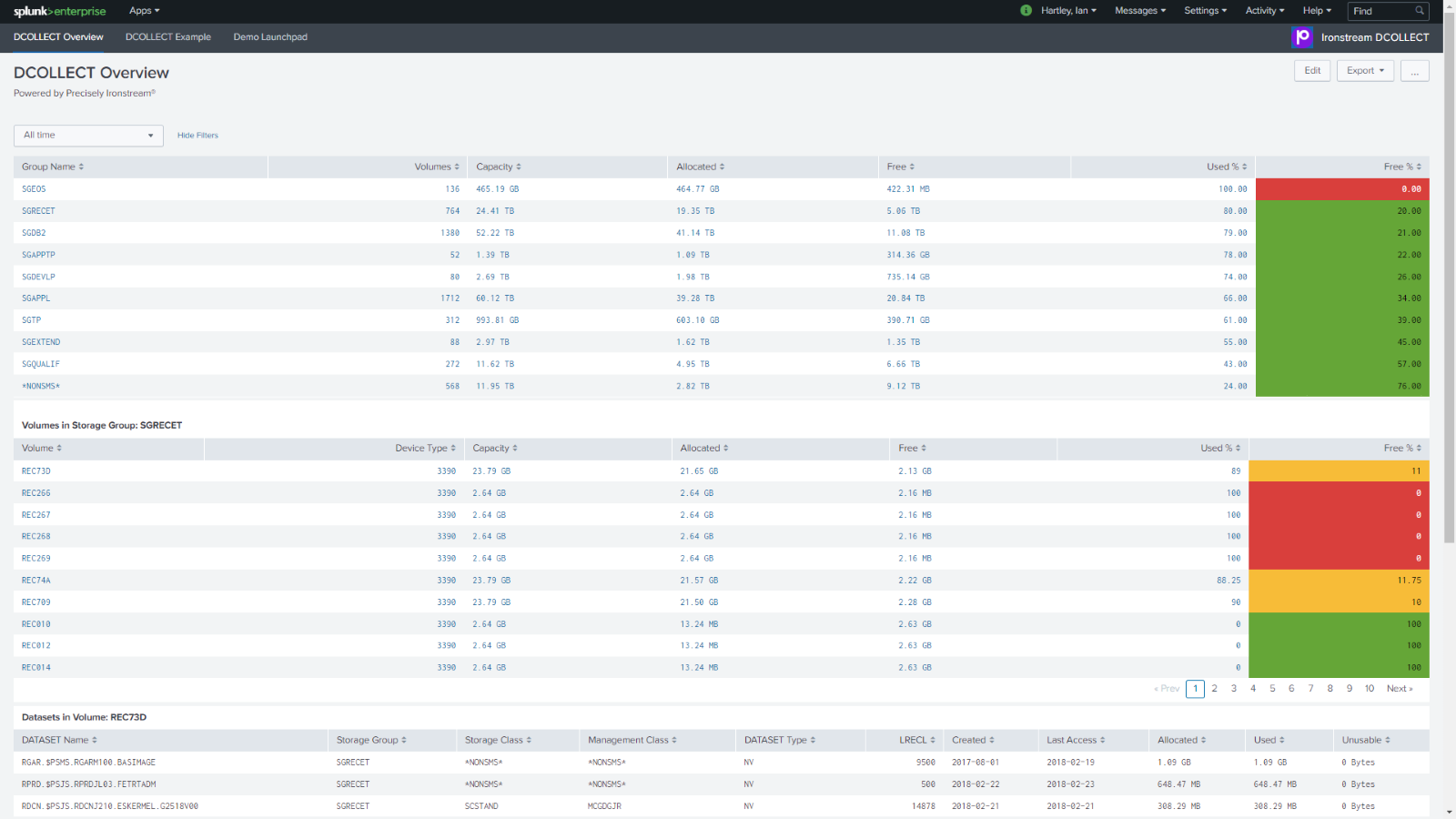Select volume REC73D
This screenshot has height=819, width=1456.
(x=36, y=471)
